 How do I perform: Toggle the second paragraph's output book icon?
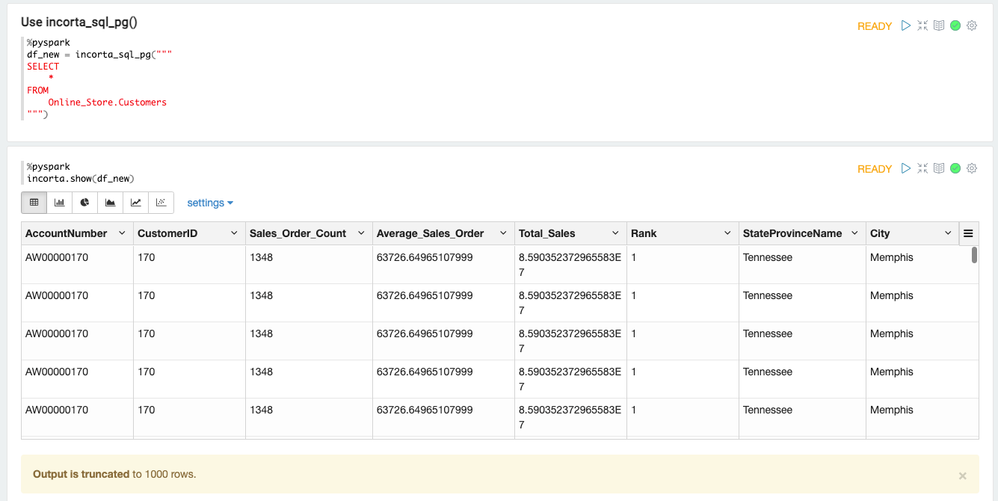coord(939,169)
